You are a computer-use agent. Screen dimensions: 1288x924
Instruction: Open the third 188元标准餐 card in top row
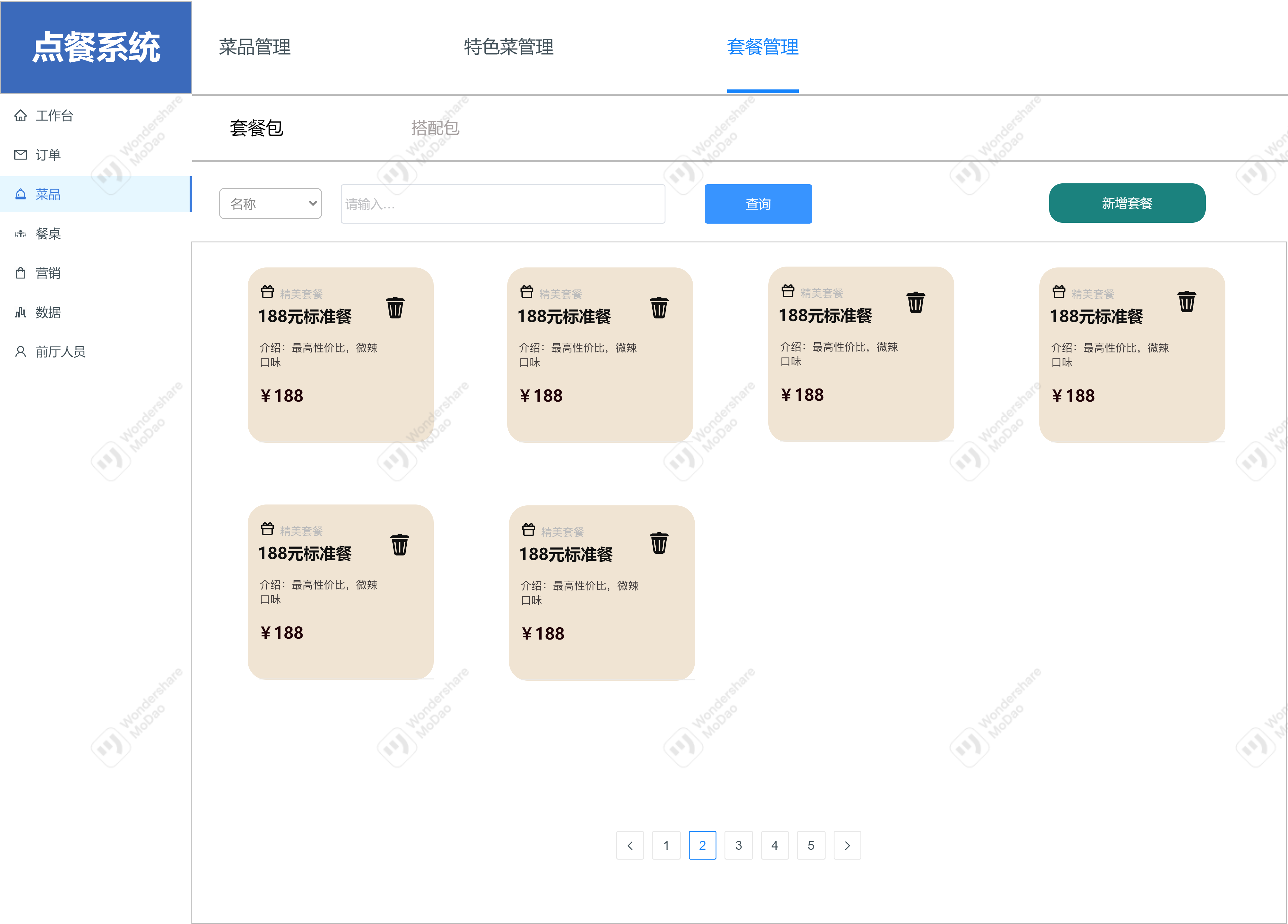[x=861, y=354]
